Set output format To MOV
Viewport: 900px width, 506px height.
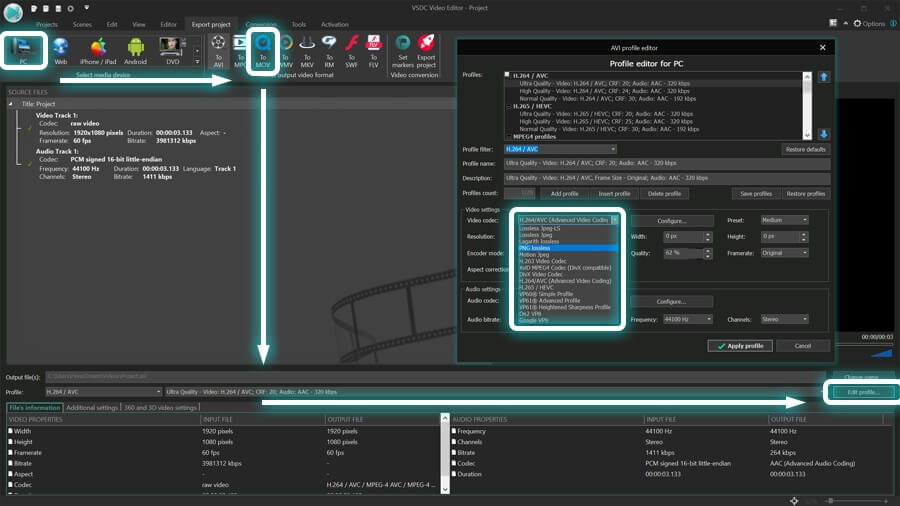click(263, 51)
